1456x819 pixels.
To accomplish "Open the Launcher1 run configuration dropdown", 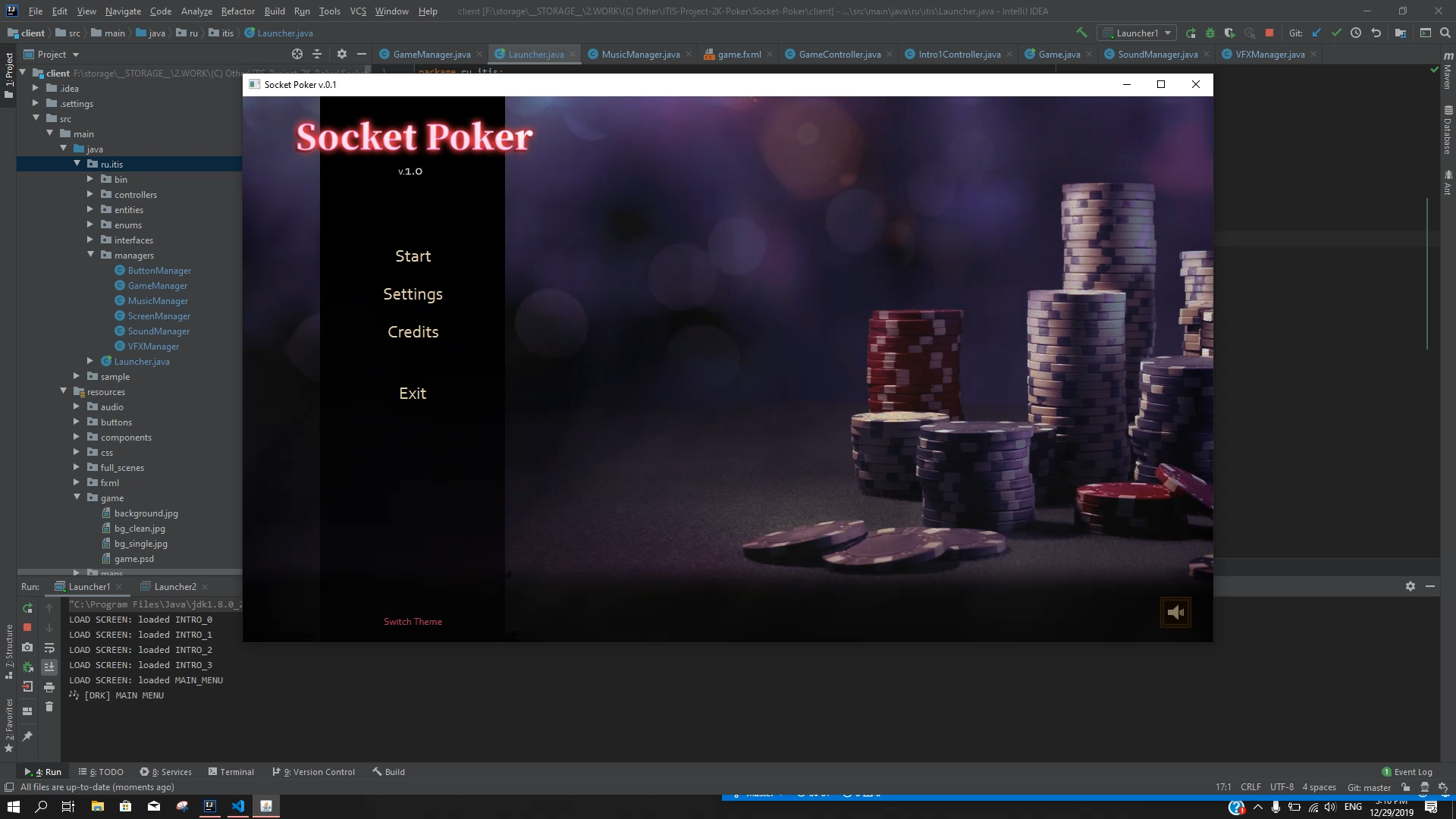I will coord(1137,33).
